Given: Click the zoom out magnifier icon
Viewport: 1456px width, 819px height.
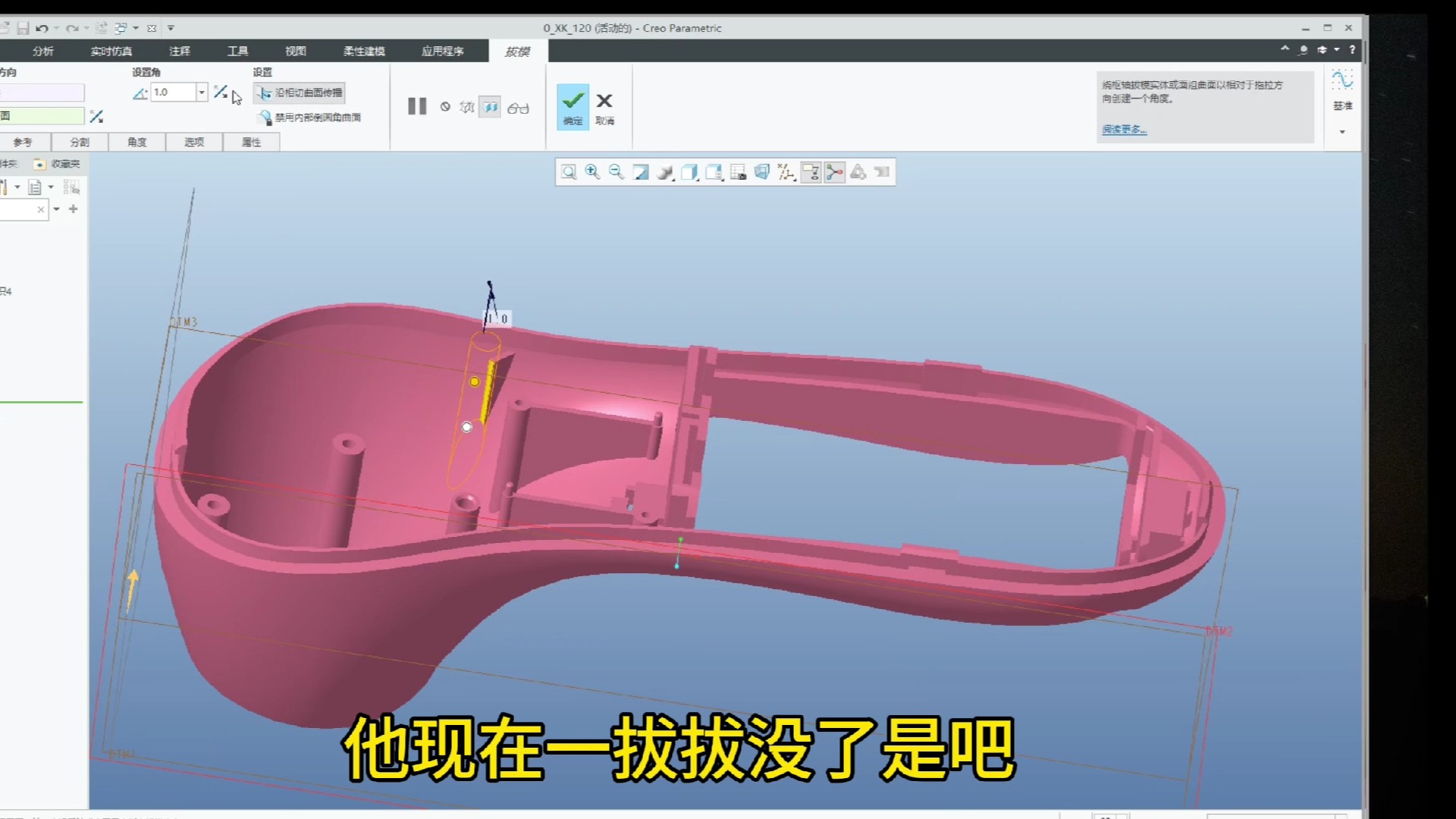Looking at the screenshot, I should pos(617,172).
